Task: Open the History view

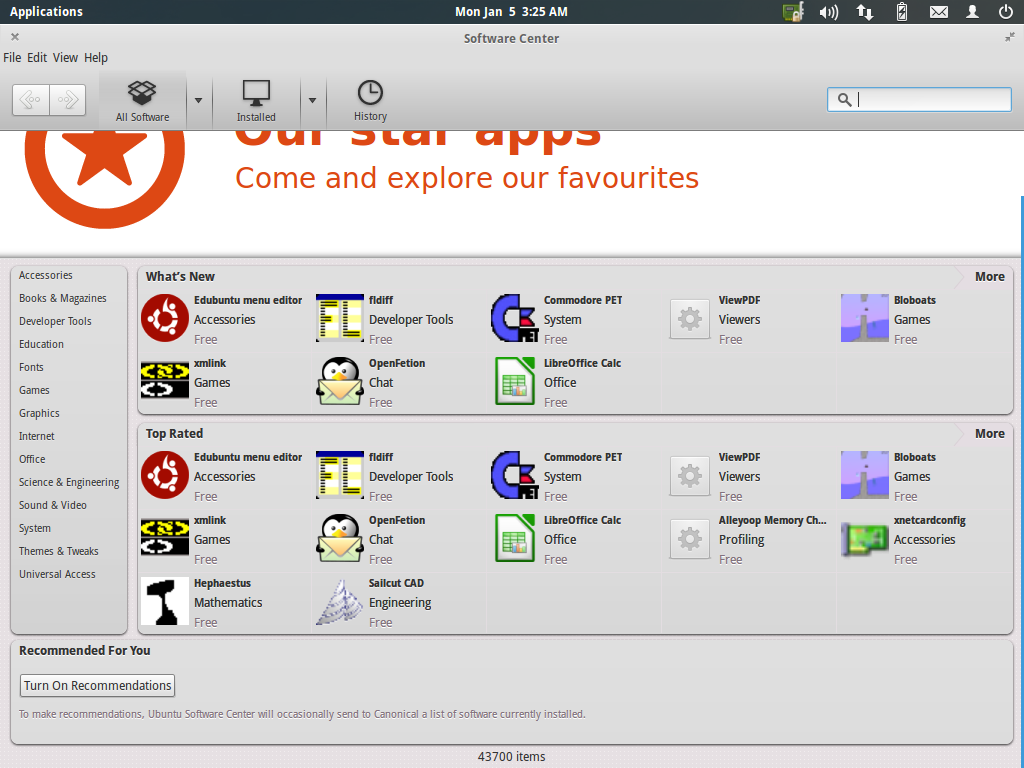Action: [370, 100]
